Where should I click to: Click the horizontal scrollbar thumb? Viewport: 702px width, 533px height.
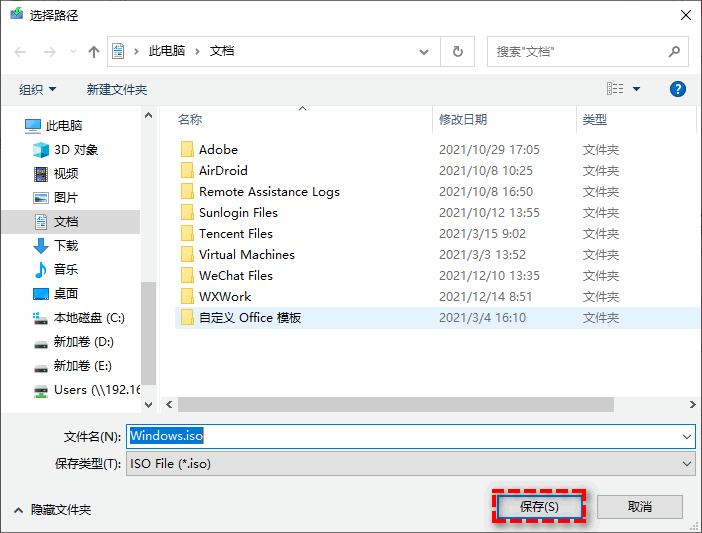coord(396,405)
